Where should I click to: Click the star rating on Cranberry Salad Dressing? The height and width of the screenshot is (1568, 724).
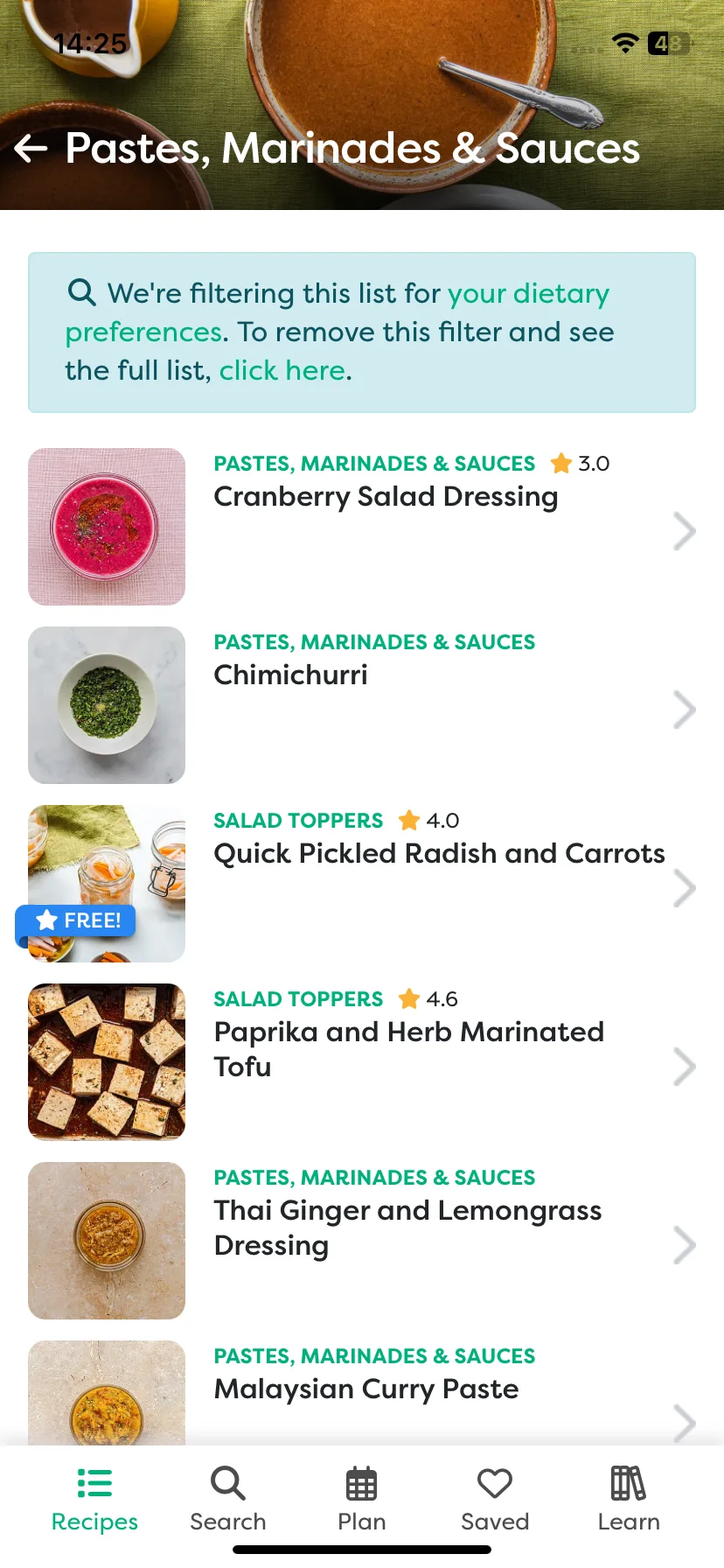coord(580,463)
